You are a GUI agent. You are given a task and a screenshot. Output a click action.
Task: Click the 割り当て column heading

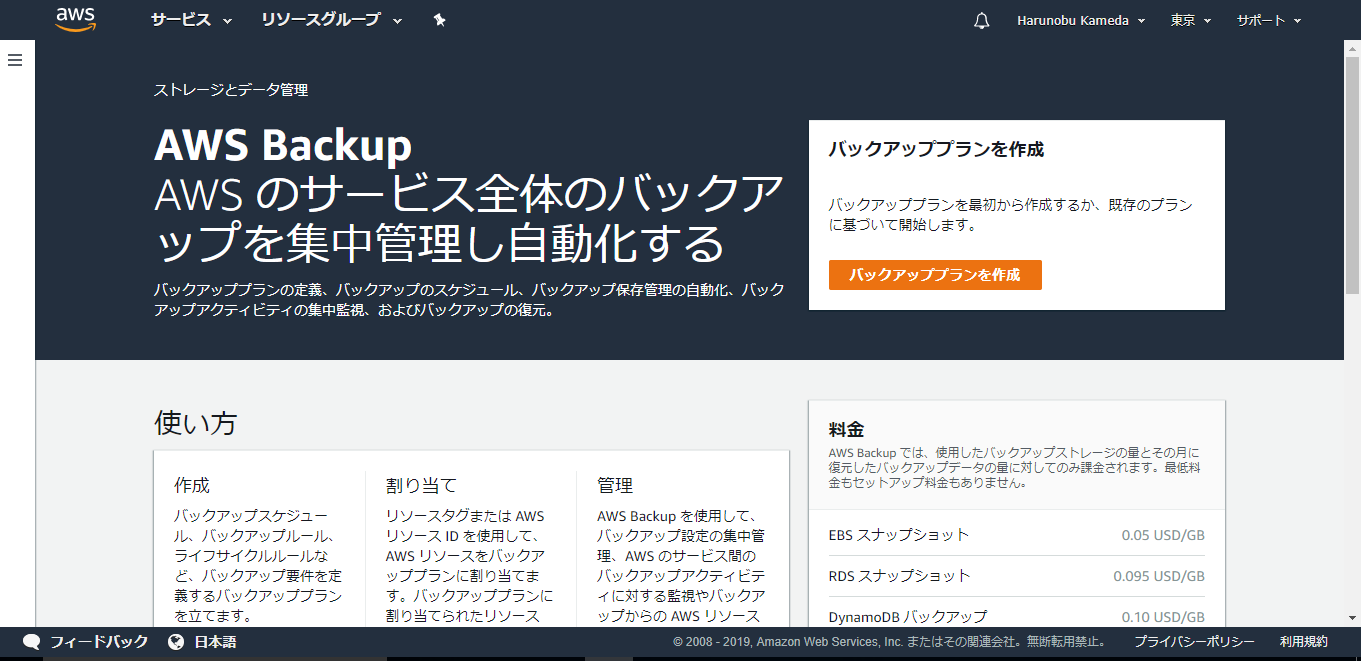421,486
